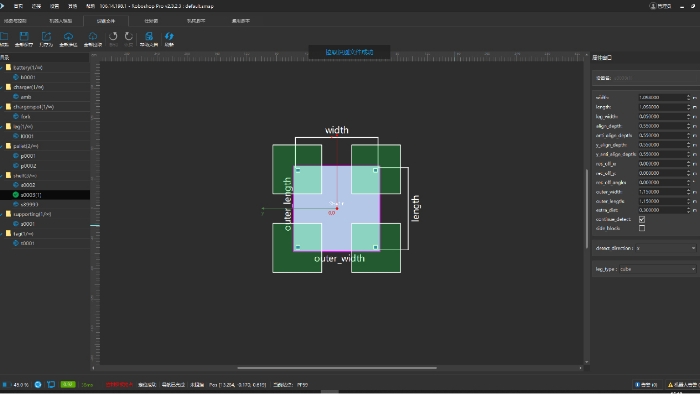Image resolution: width=700 pixels, height=394 pixels.
Task: Click the open folder toolbar icon
Action: click(4, 37)
